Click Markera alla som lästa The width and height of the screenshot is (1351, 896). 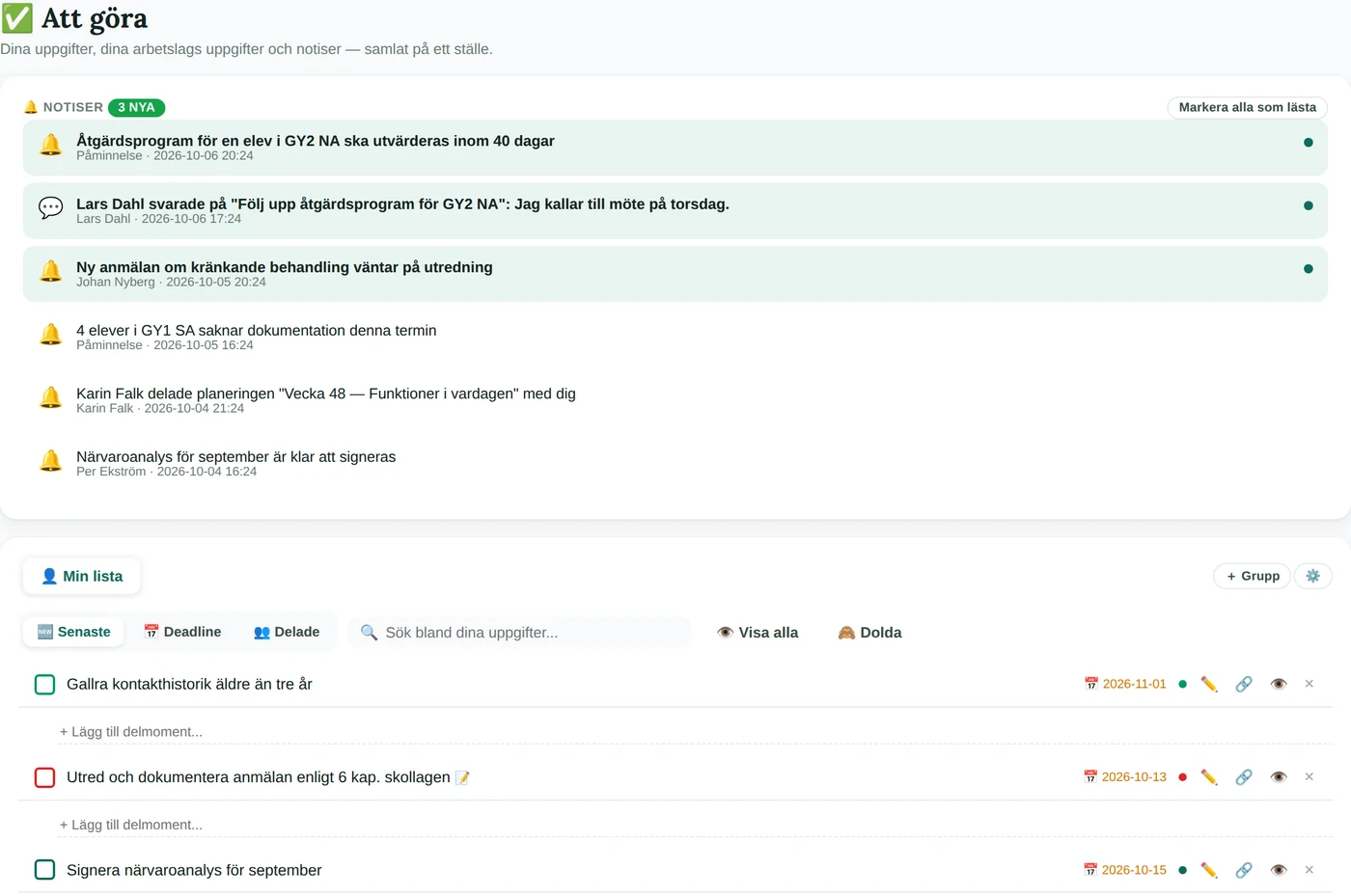(1248, 107)
